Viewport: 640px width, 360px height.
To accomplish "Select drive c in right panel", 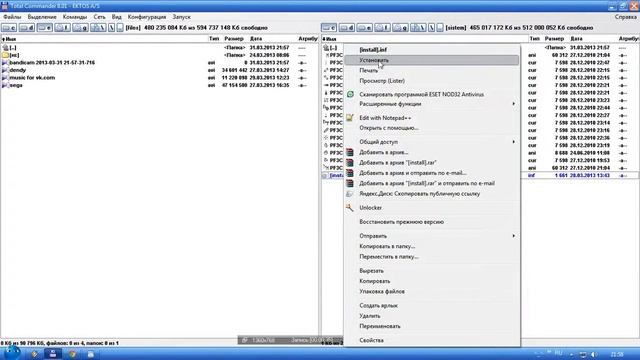I will (x=329, y=28).
